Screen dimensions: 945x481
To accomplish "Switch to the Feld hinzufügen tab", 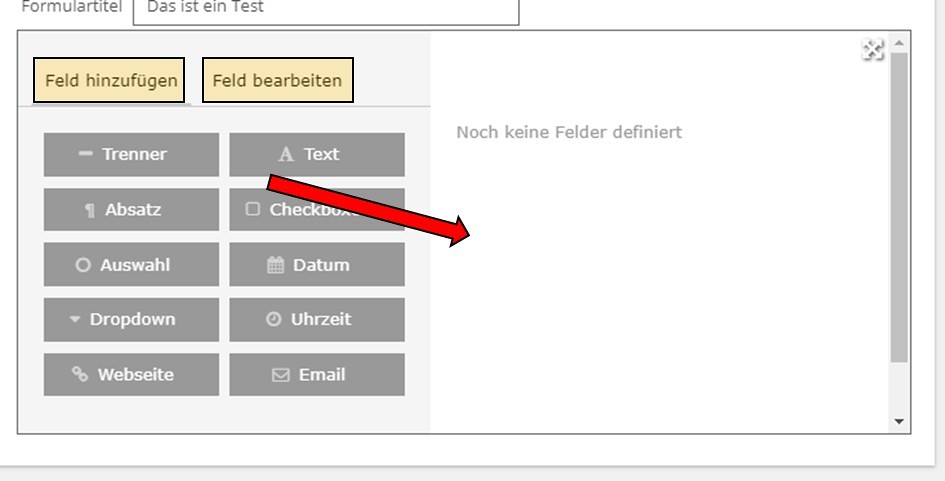I will 110,80.
